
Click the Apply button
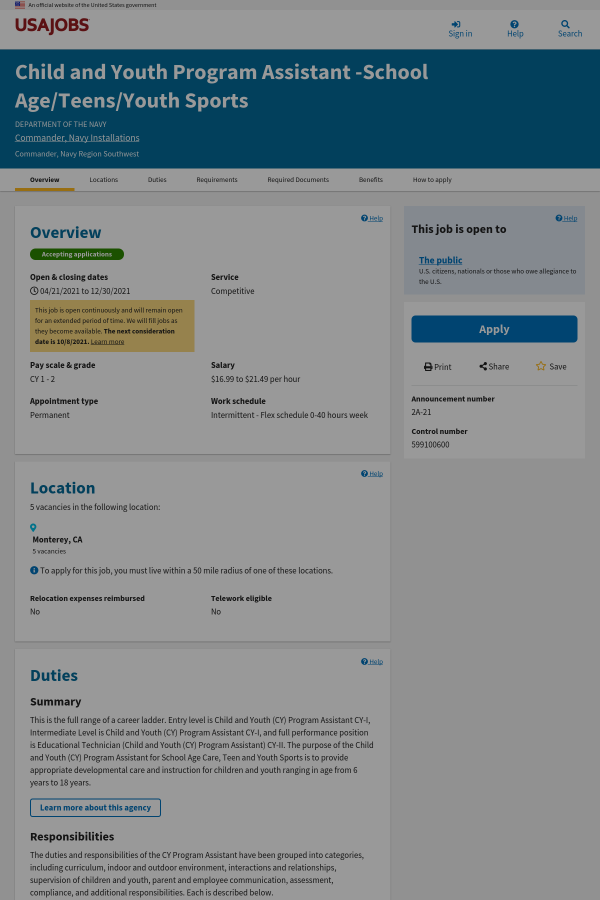[x=494, y=329]
